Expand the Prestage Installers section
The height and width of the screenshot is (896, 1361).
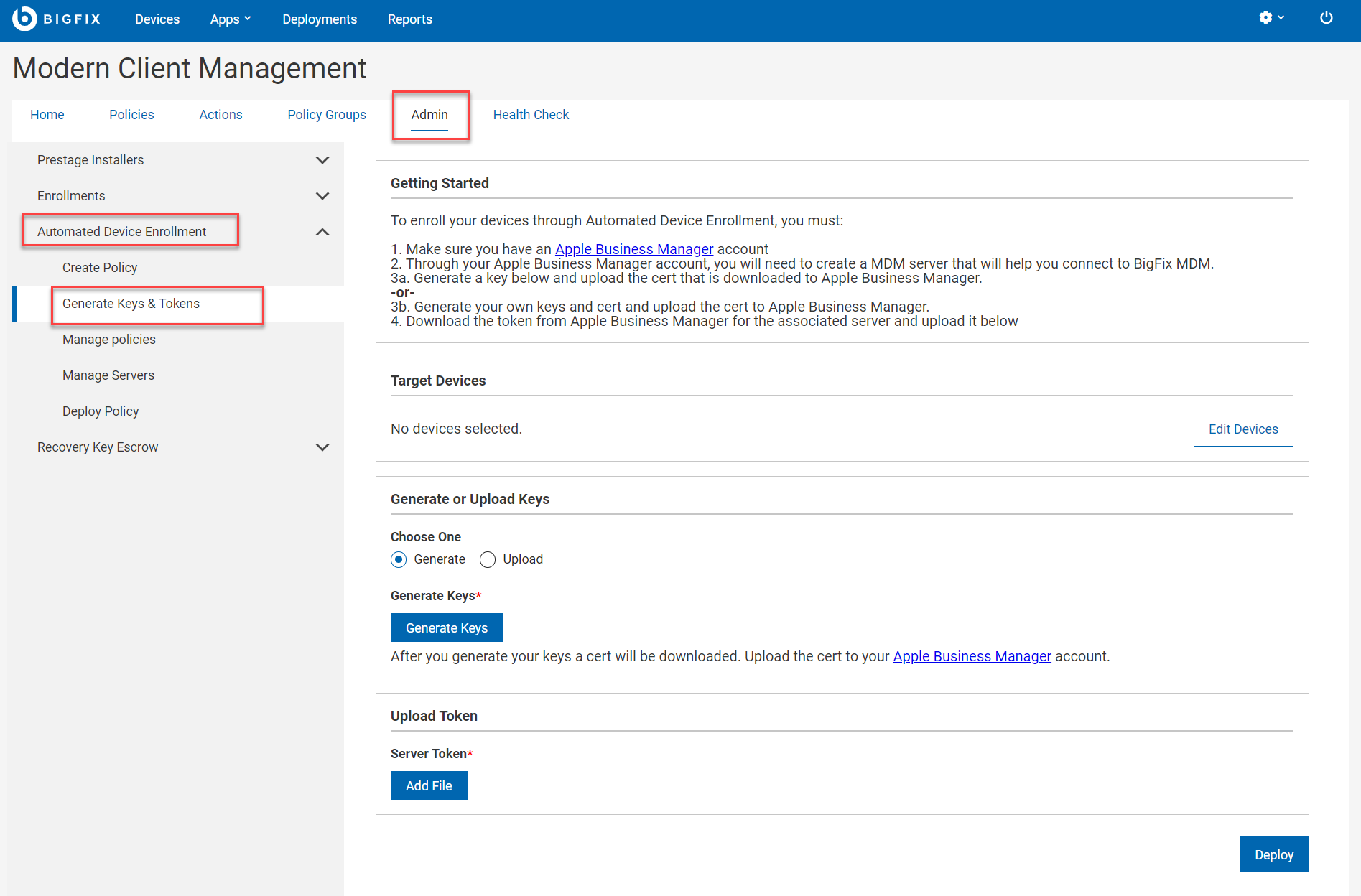(322, 160)
